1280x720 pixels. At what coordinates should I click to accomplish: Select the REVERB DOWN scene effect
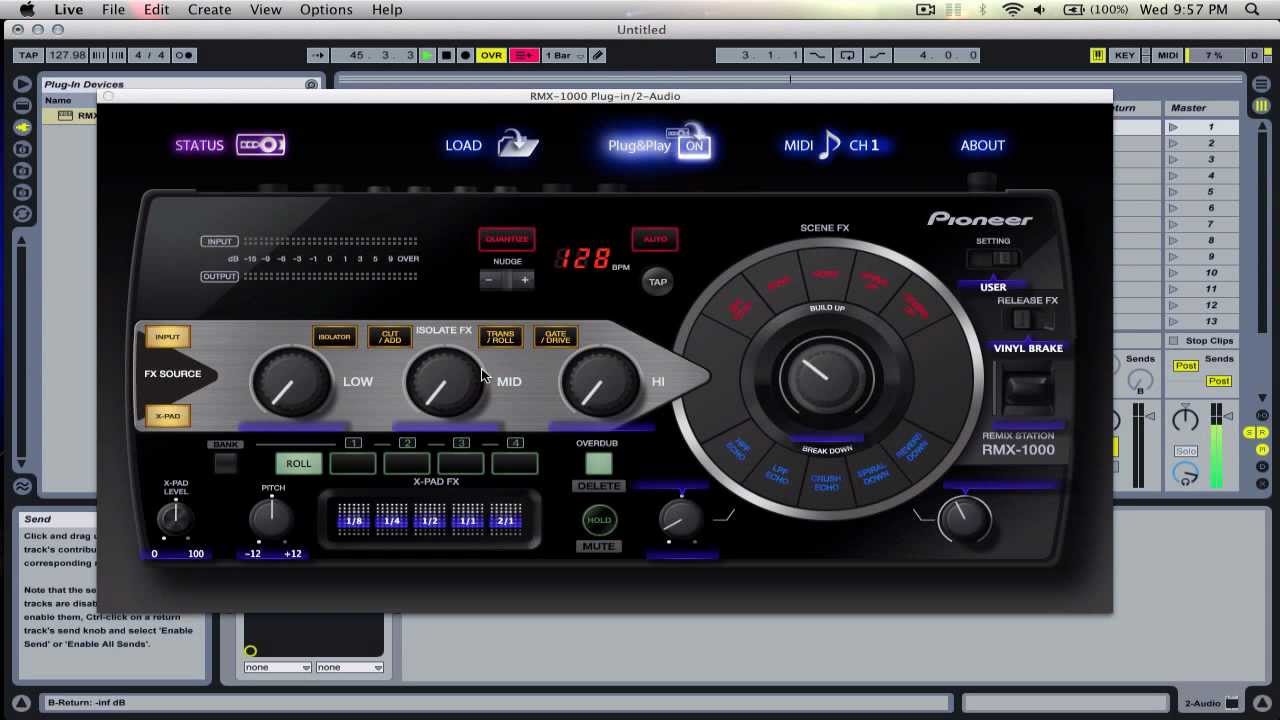click(910, 448)
